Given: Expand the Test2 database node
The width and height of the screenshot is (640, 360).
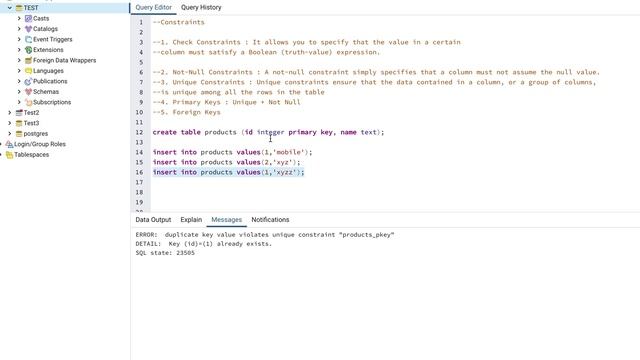Looking at the screenshot, I should (x=9, y=113).
